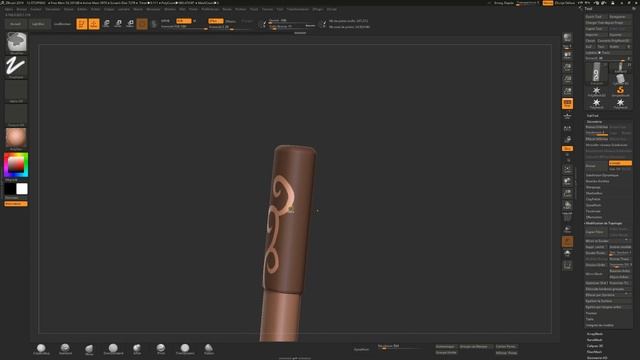640x360 pixels.
Task: Open the Alpha menu
Action: tap(9, 9)
